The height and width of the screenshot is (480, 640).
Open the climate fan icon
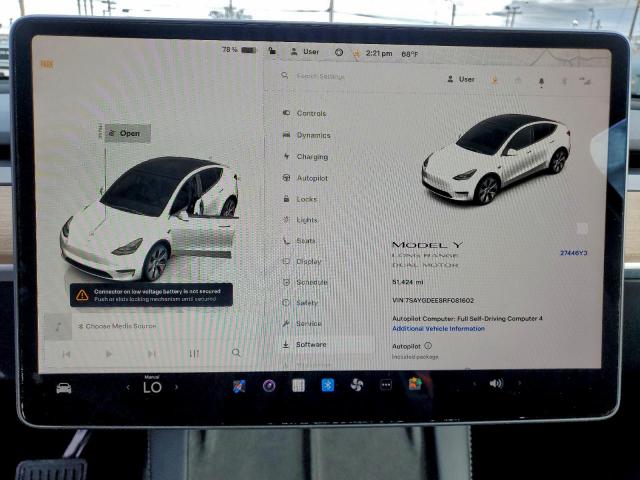point(357,384)
